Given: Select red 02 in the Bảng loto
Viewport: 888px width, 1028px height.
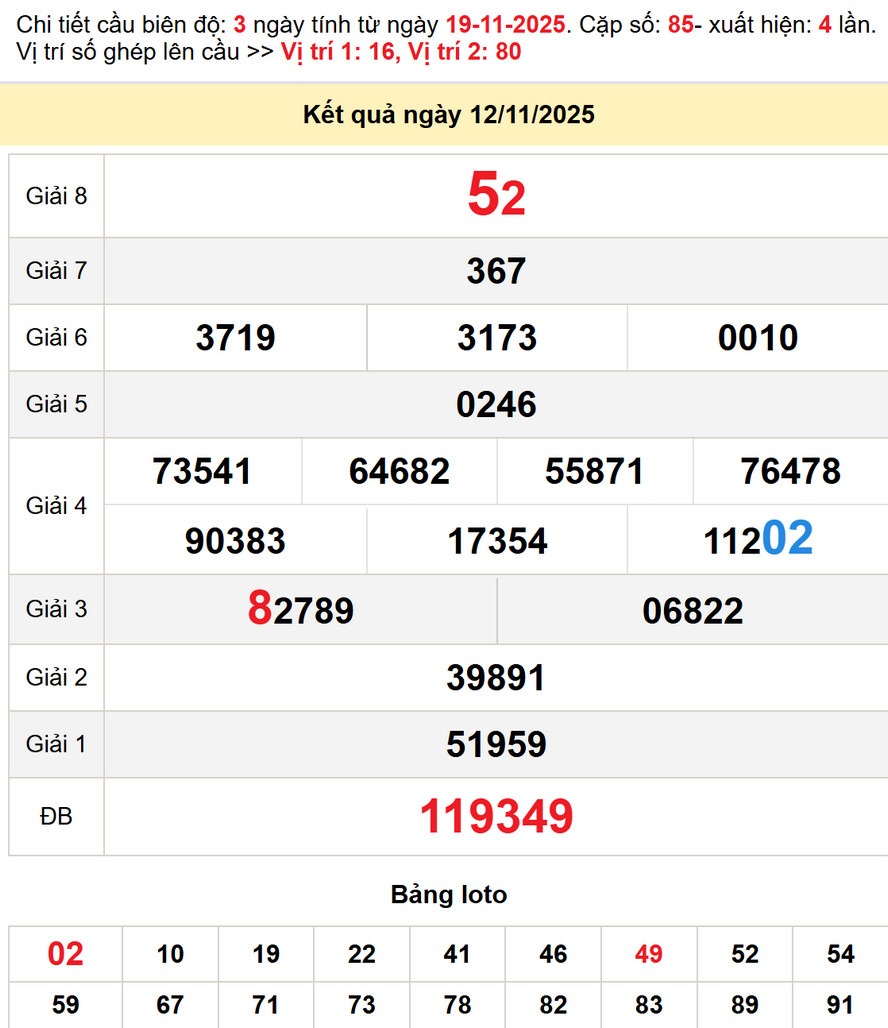Looking at the screenshot, I should [66, 954].
